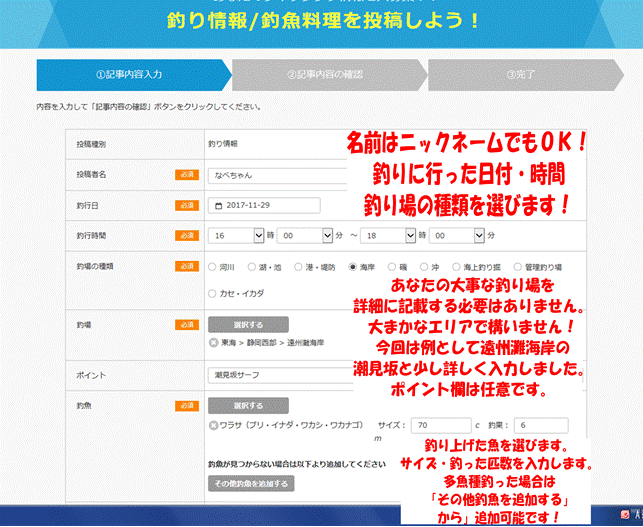643x527 pixels.
Task: Select 管理釣り場 radio button
Action: (518, 267)
